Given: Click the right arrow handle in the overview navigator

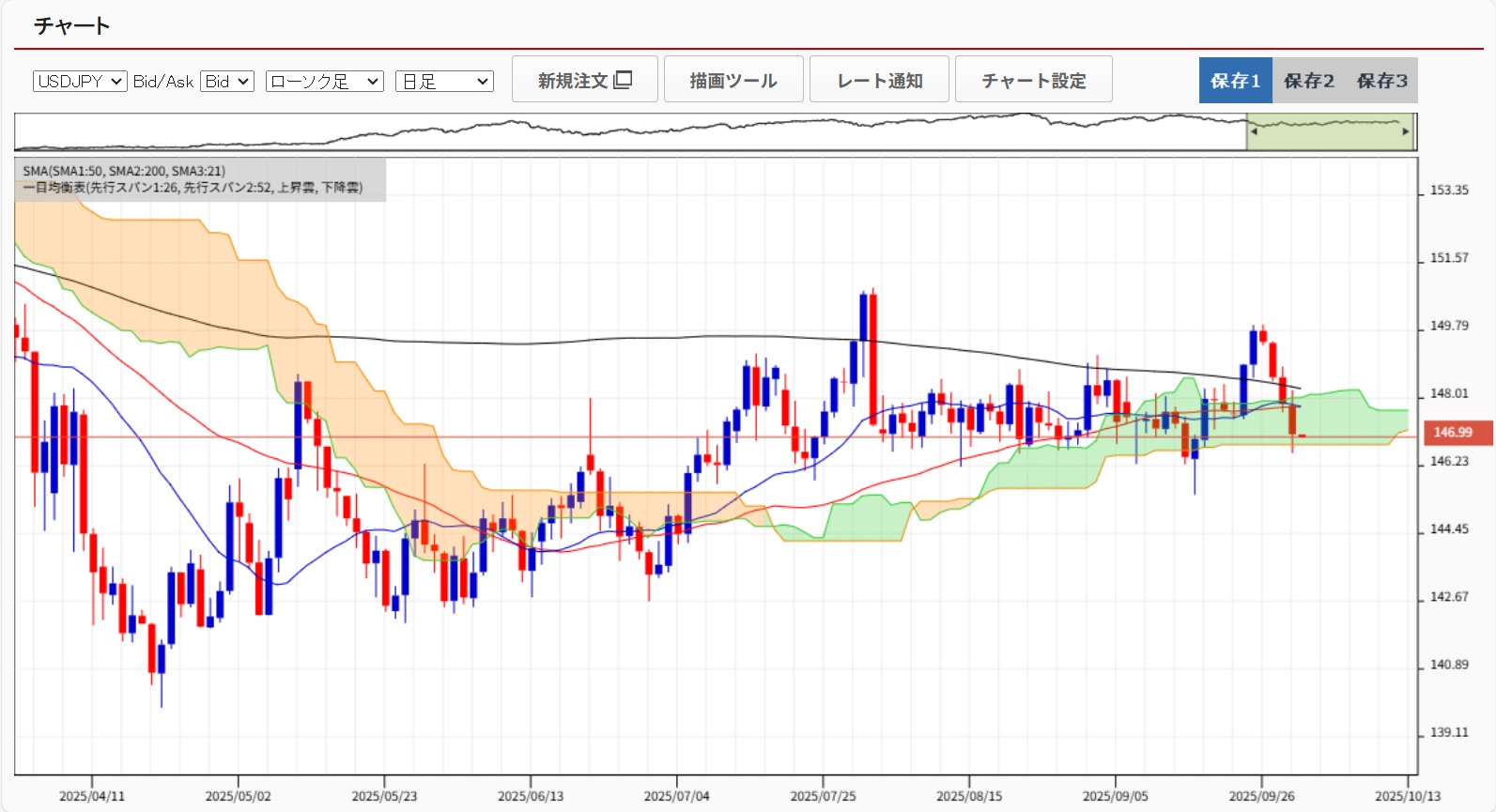Looking at the screenshot, I should [1405, 132].
